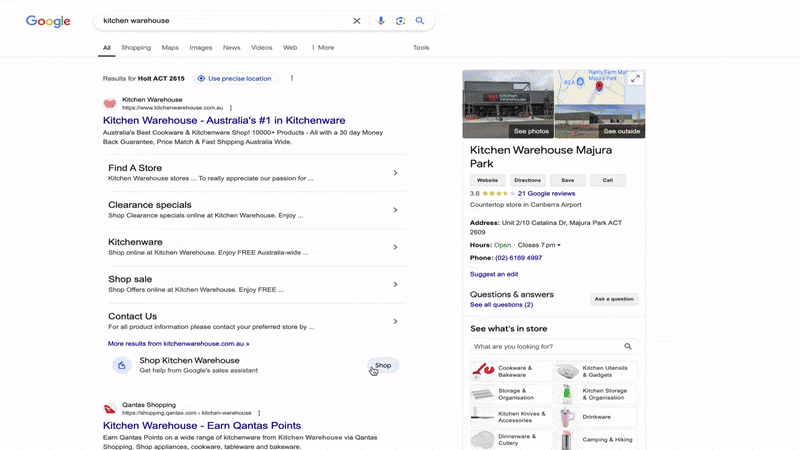The height and width of the screenshot is (450, 800).
Task: Open Dinnerware & Cutlery category
Action: tap(511, 440)
